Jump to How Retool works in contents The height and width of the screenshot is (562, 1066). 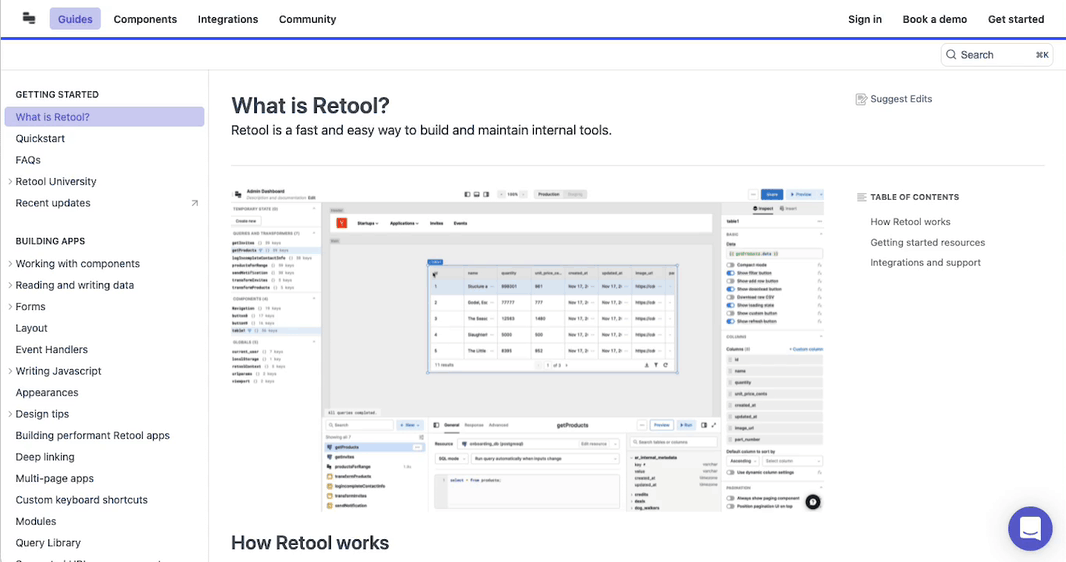[x=910, y=222]
